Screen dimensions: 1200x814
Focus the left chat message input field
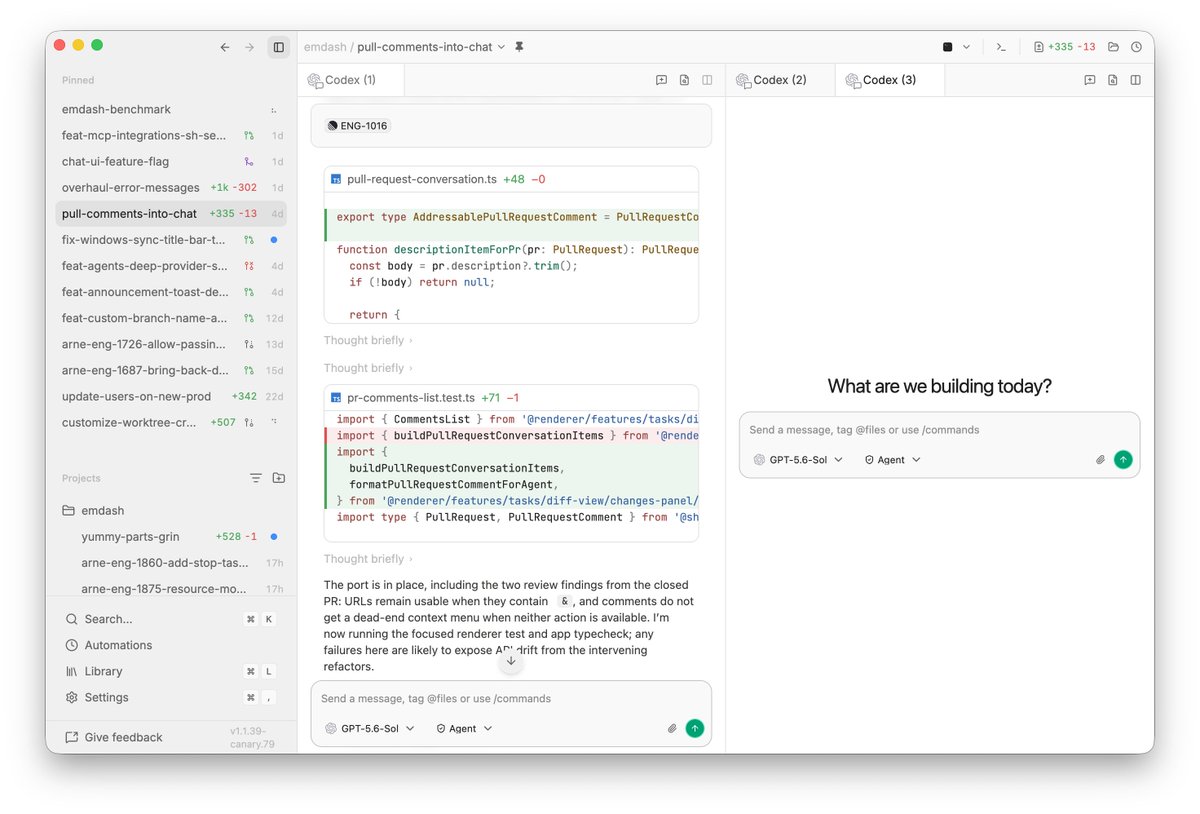(511, 699)
